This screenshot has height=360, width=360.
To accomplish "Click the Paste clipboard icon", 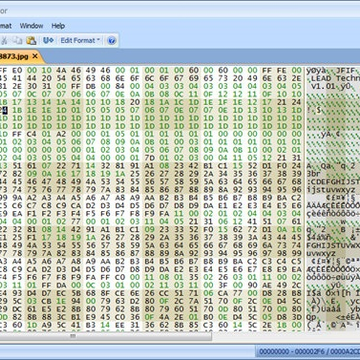I will coord(31,41).
